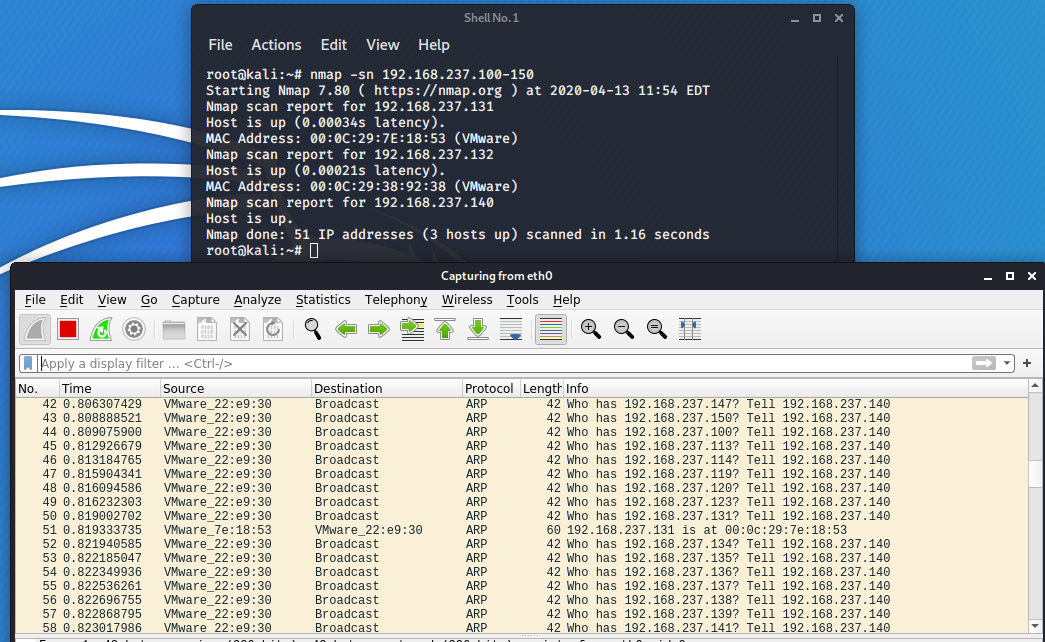Add a display filter button with plus
Screen dimensions: 1045x642
point(1026,364)
